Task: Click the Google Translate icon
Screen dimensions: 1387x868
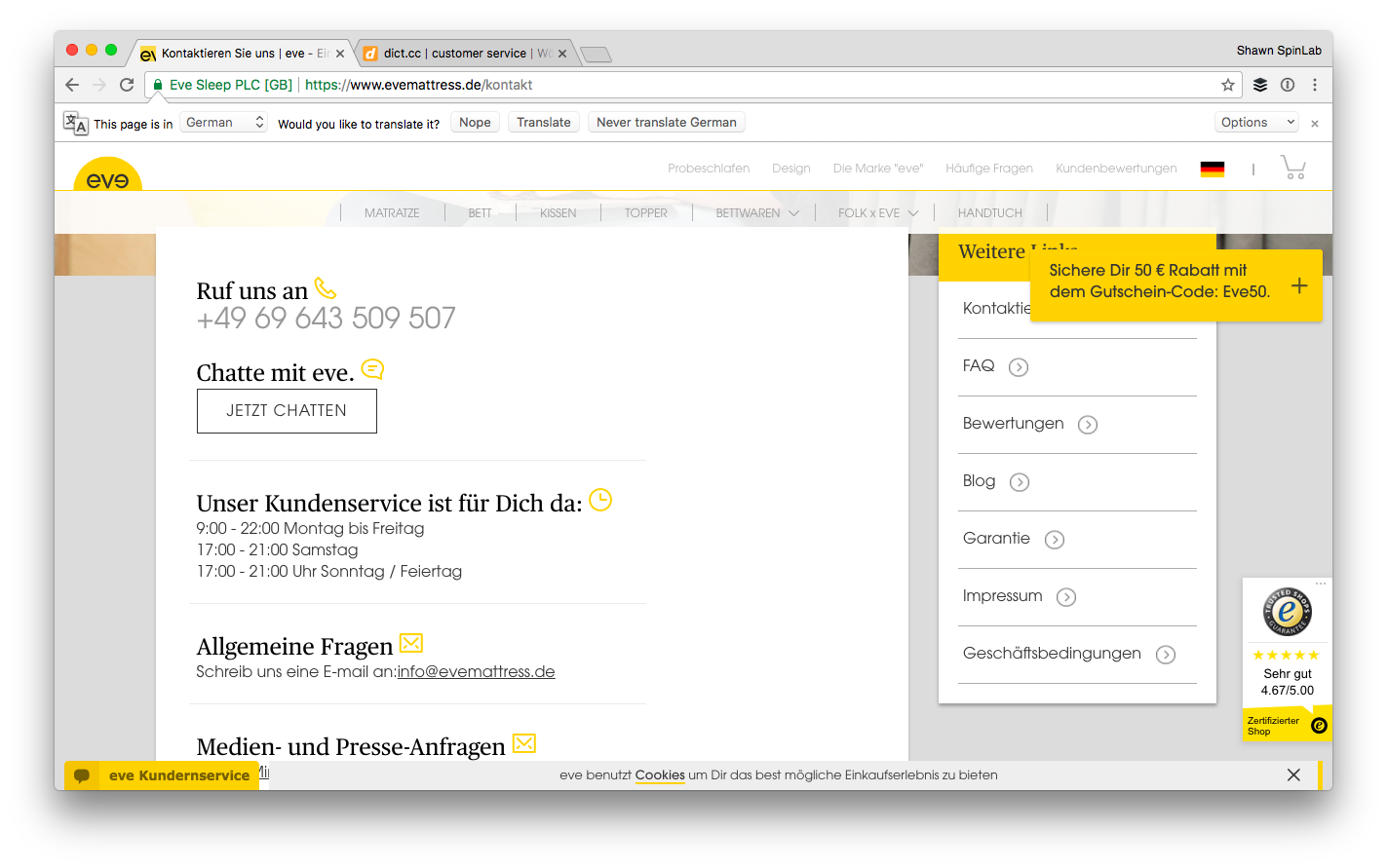Action: click(75, 123)
